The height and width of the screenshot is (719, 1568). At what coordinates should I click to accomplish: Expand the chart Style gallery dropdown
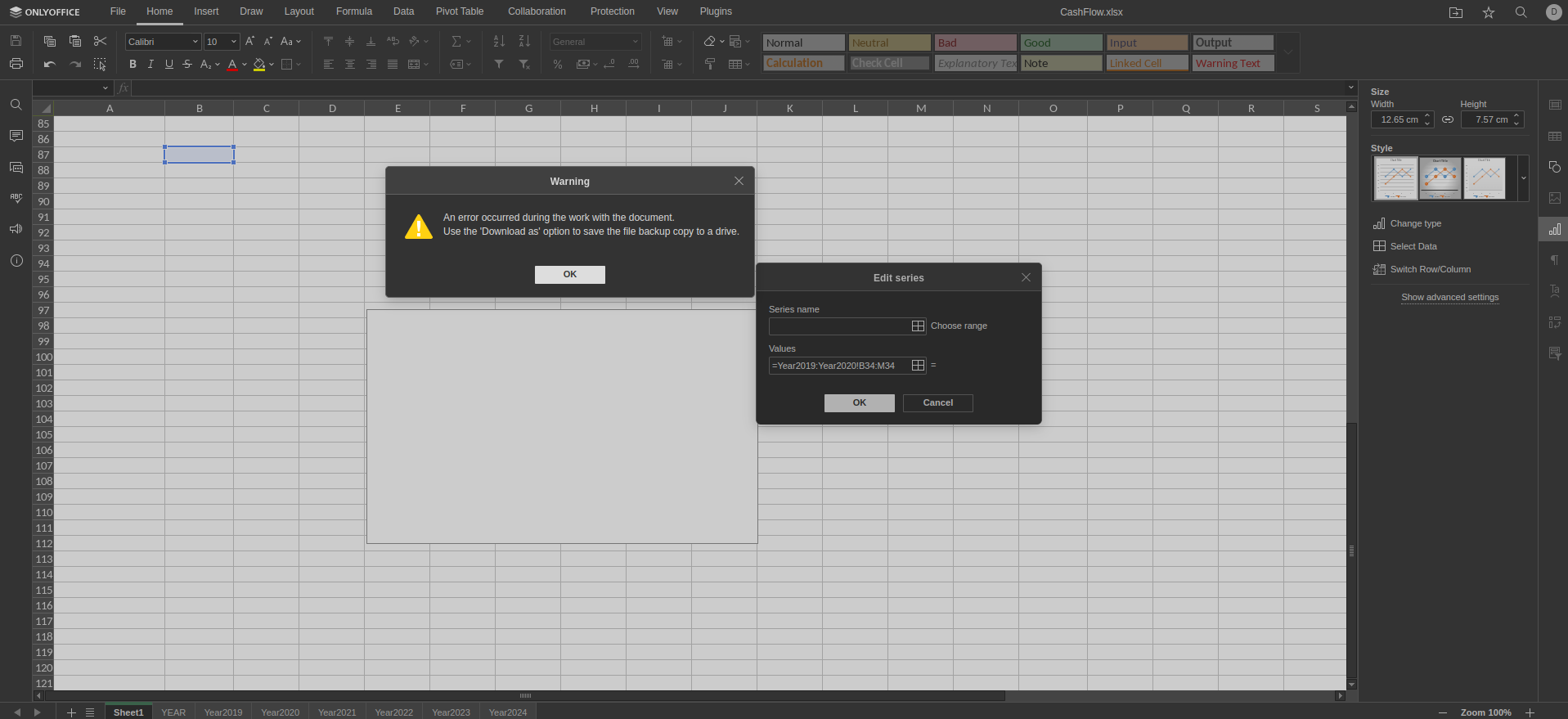pyautogui.click(x=1523, y=178)
